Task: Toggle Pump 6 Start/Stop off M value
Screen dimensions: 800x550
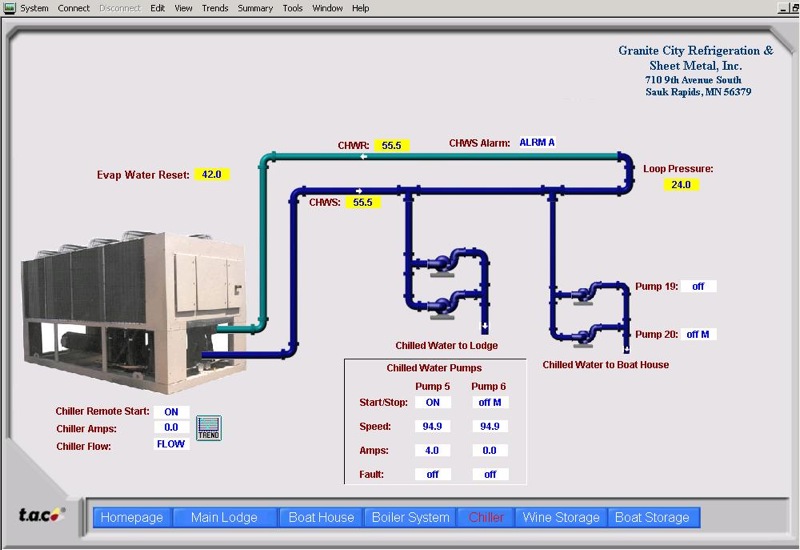Action: point(490,402)
